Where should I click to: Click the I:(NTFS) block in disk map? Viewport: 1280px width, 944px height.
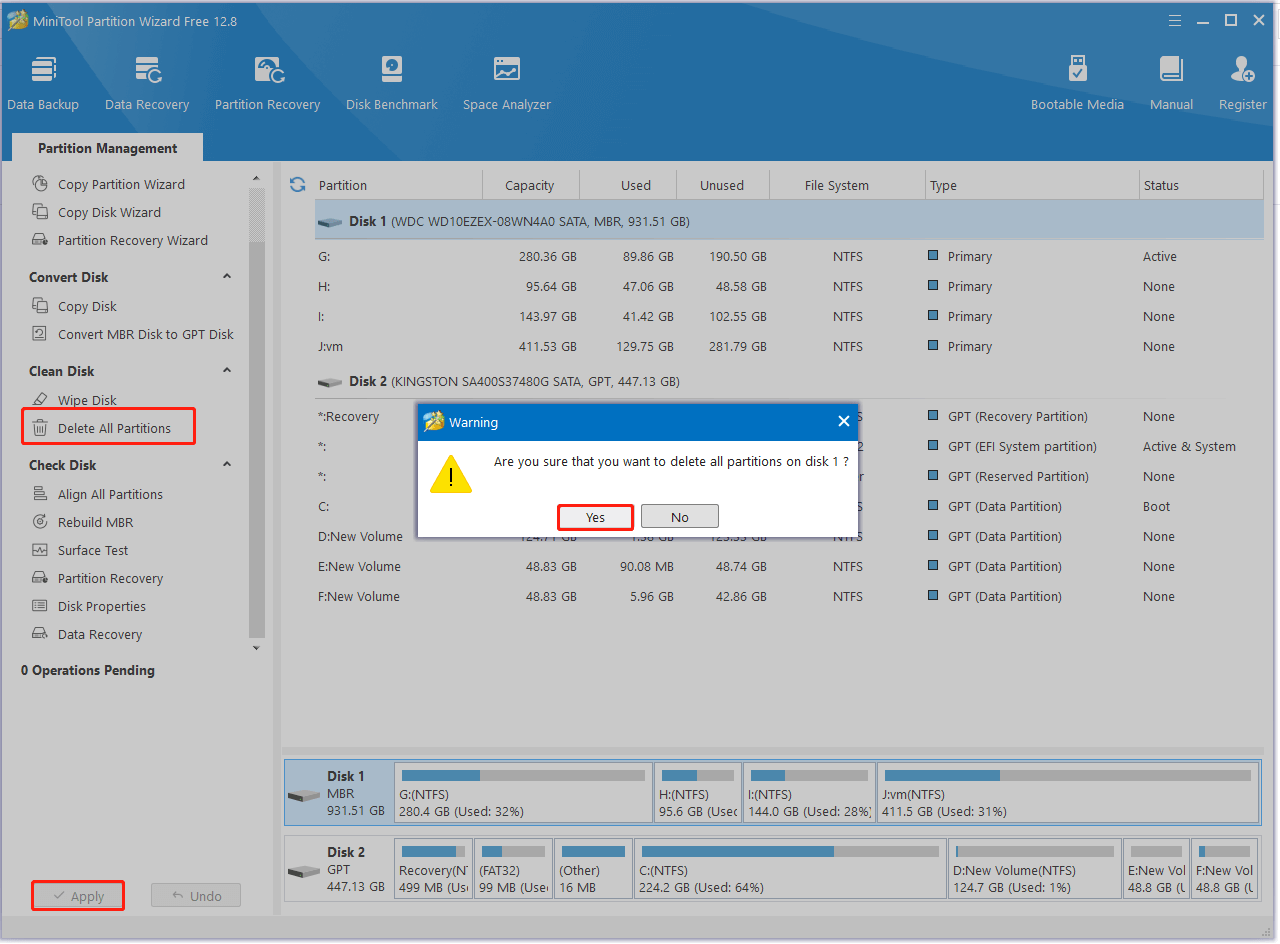[x=809, y=793]
